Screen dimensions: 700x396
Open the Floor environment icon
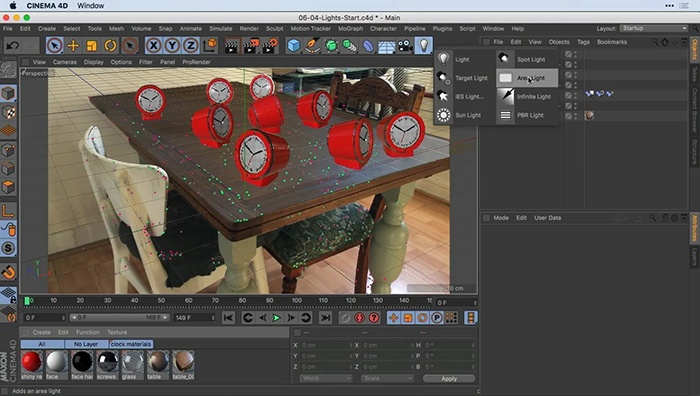pyautogui.click(x=387, y=46)
